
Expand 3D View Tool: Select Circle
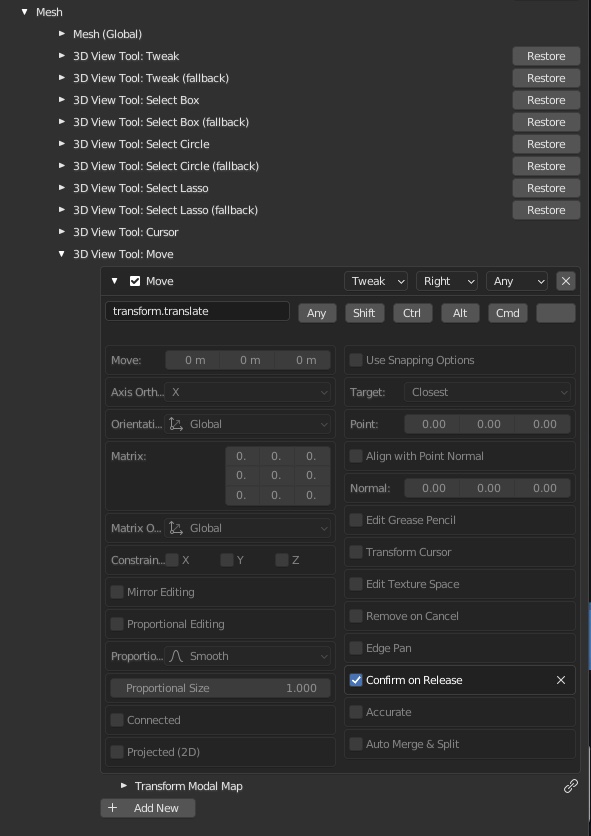coord(62,143)
